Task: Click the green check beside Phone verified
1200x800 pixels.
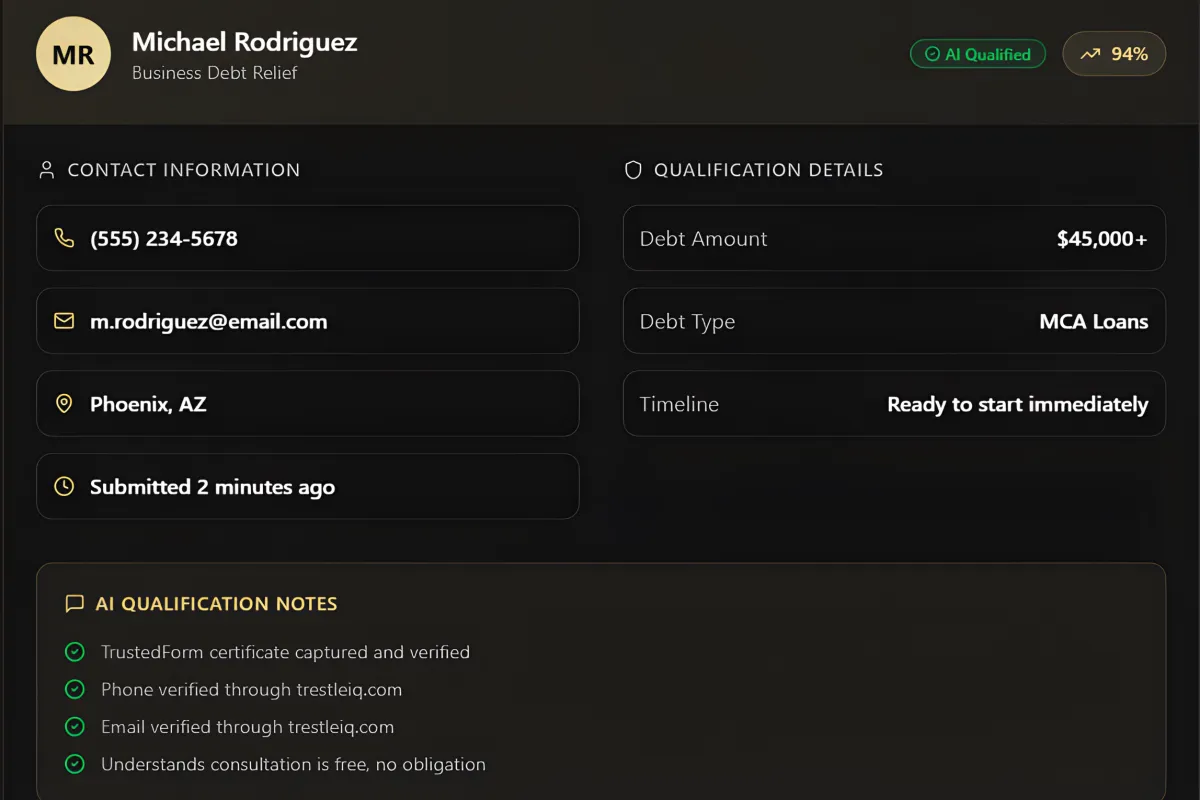Action: coord(74,689)
